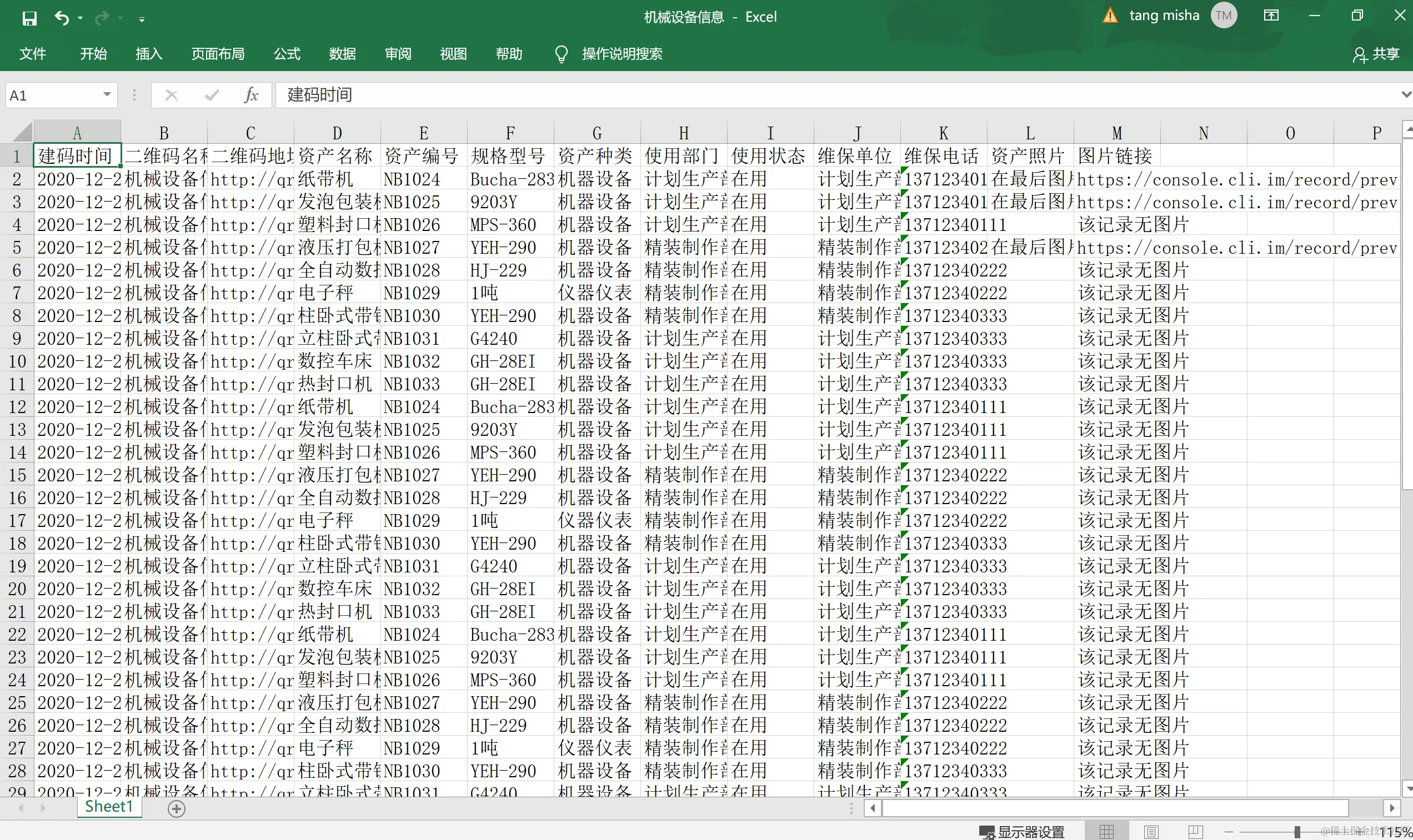The width and height of the screenshot is (1413, 840).
Task: Click the Save icon in quick access toolbar
Action: click(x=29, y=18)
